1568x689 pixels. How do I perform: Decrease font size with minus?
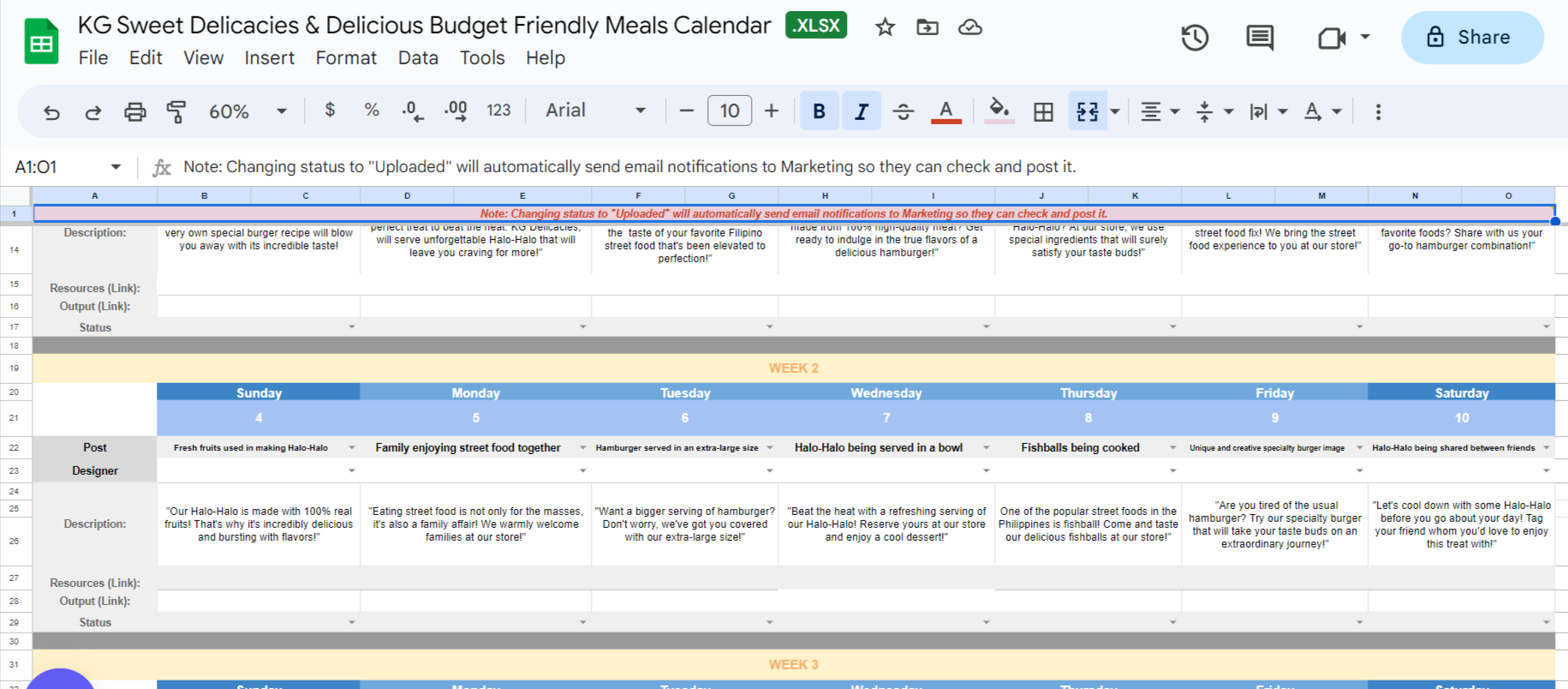point(686,111)
